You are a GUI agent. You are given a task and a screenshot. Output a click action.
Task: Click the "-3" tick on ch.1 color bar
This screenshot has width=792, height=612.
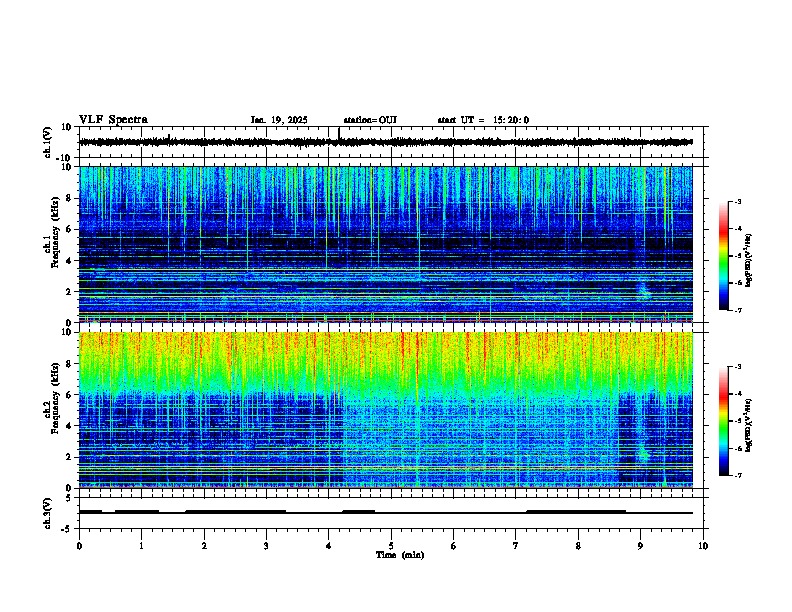[737, 201]
